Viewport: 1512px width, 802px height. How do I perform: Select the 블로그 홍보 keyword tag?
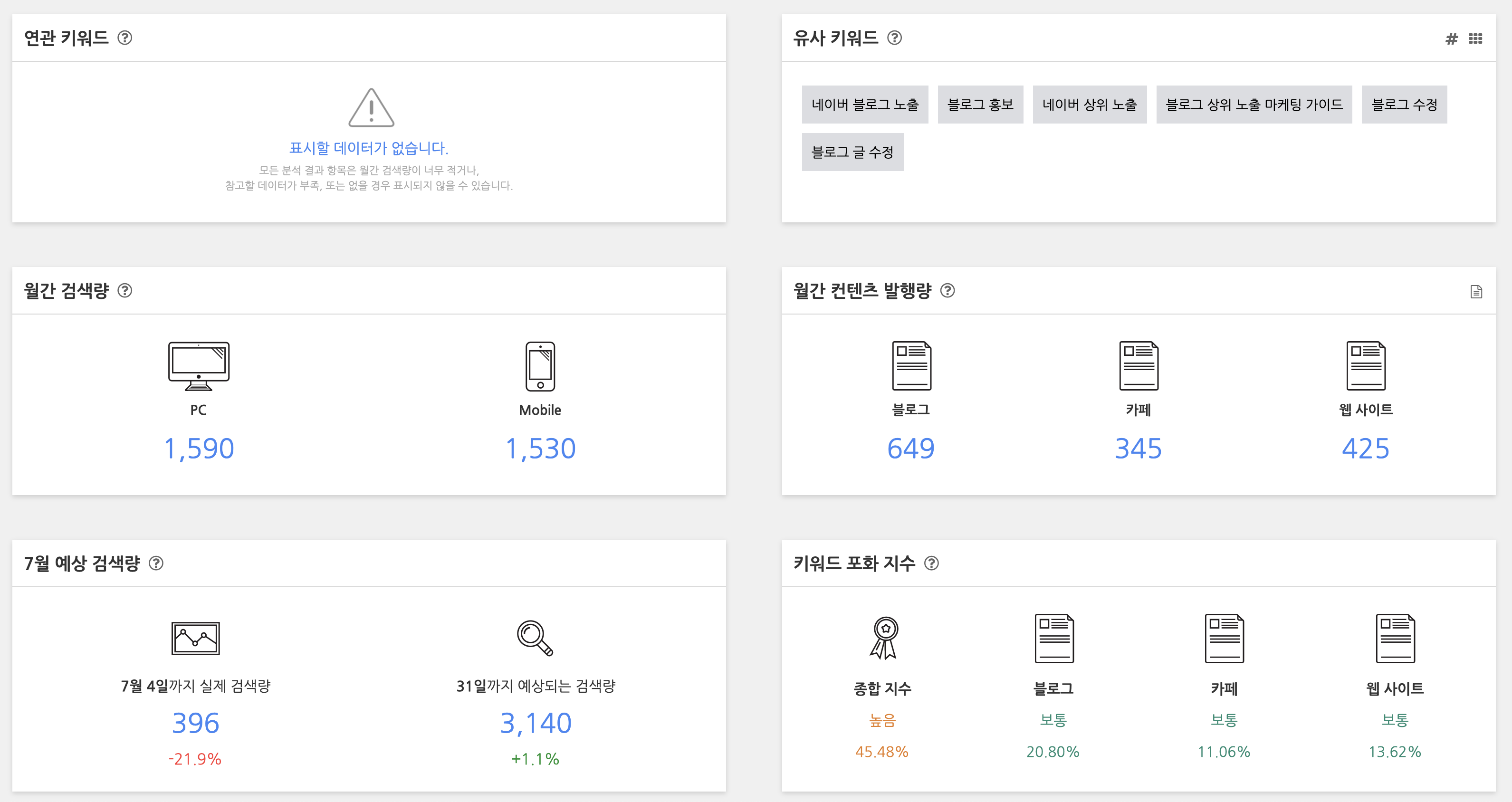point(980,105)
